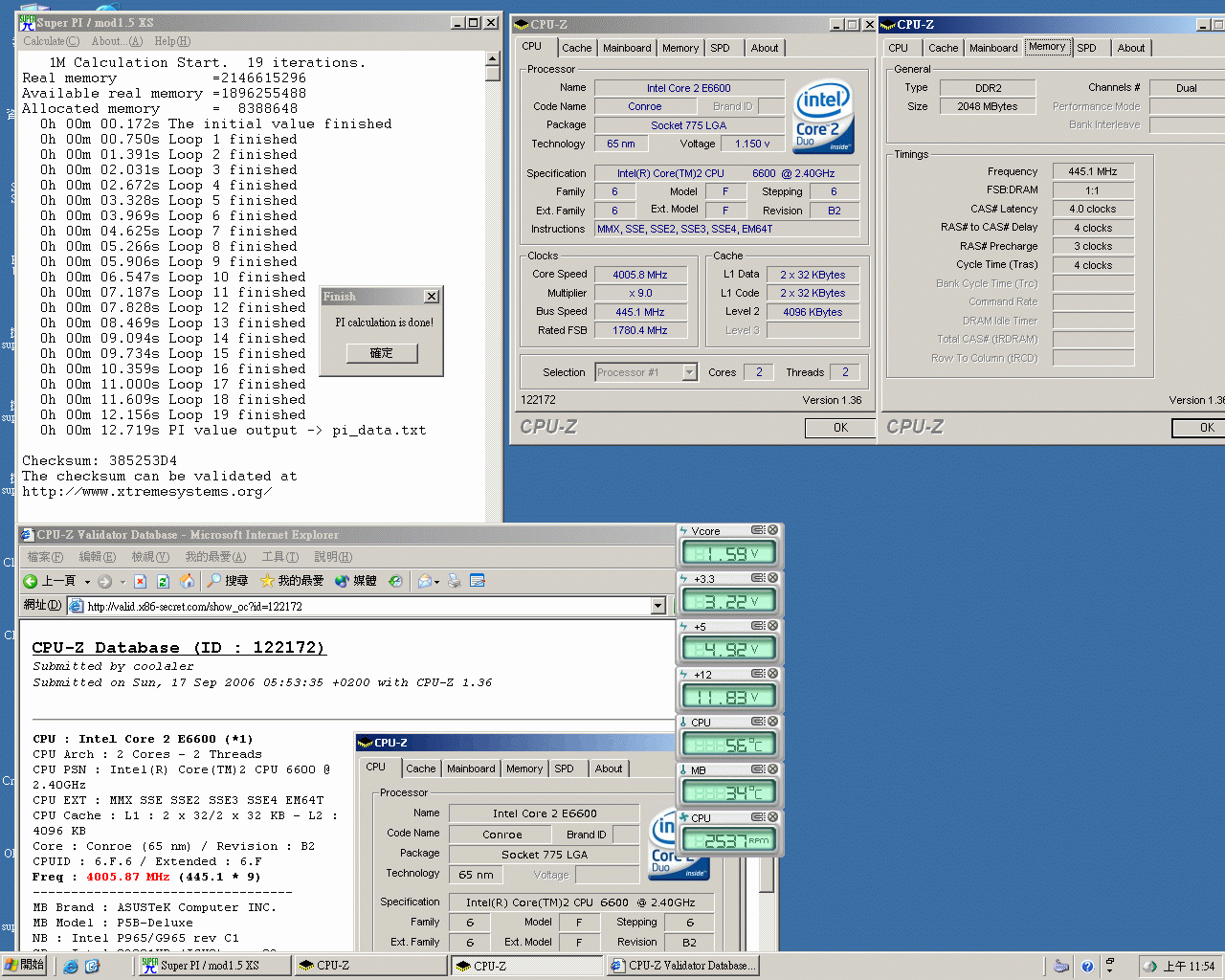The width and height of the screenshot is (1225, 980).
Task: Click the IE Stop loading icon
Action: (140, 581)
